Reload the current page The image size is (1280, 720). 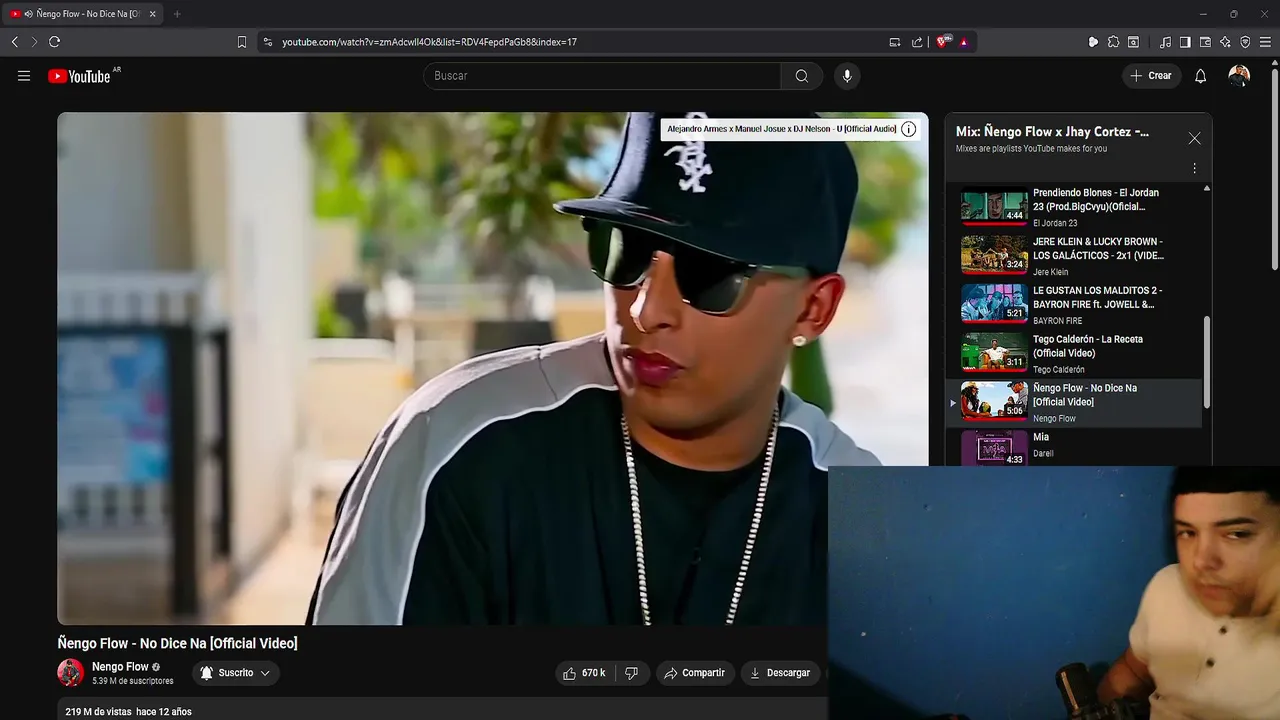(55, 42)
